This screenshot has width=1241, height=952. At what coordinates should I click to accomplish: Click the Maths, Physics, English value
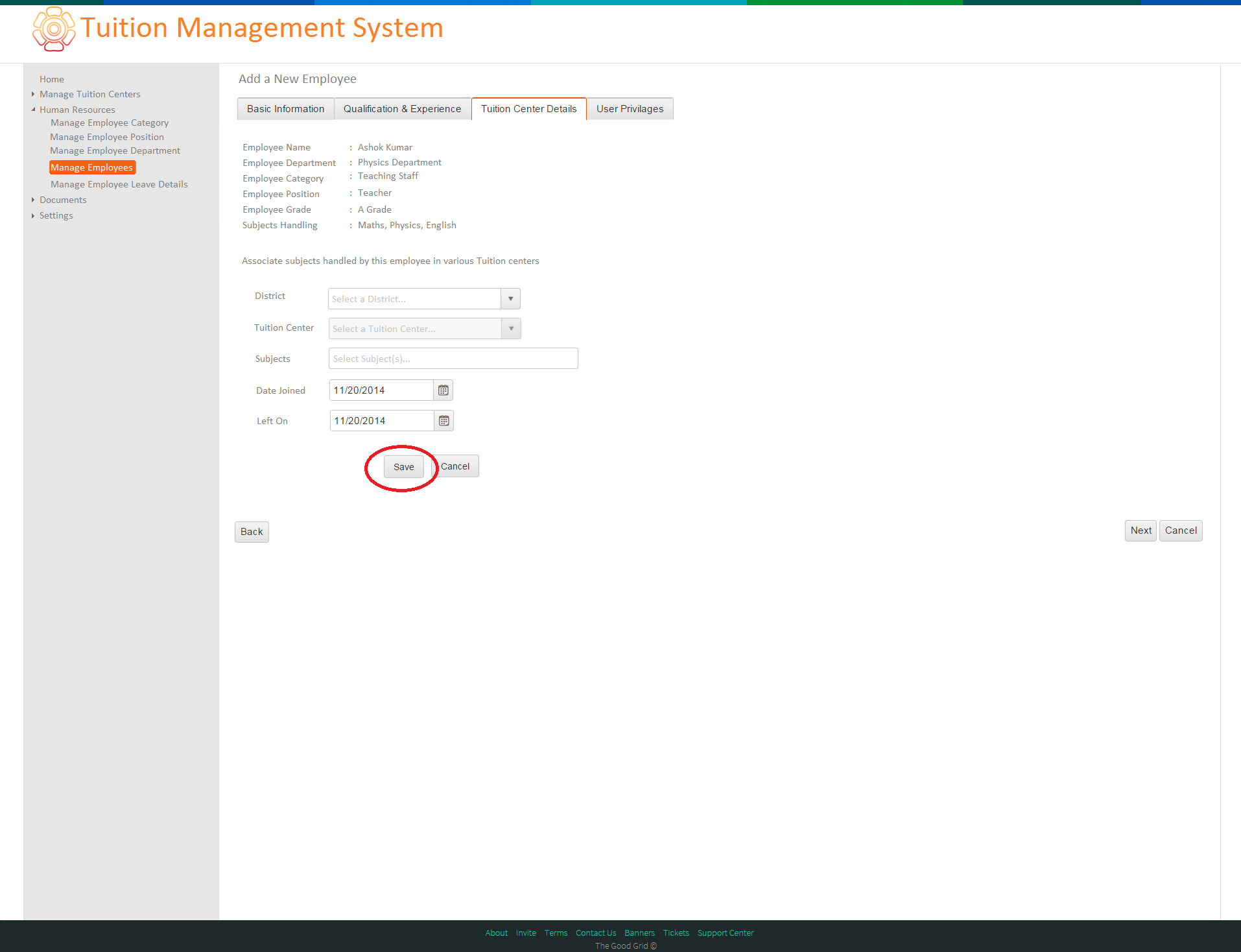(x=407, y=225)
